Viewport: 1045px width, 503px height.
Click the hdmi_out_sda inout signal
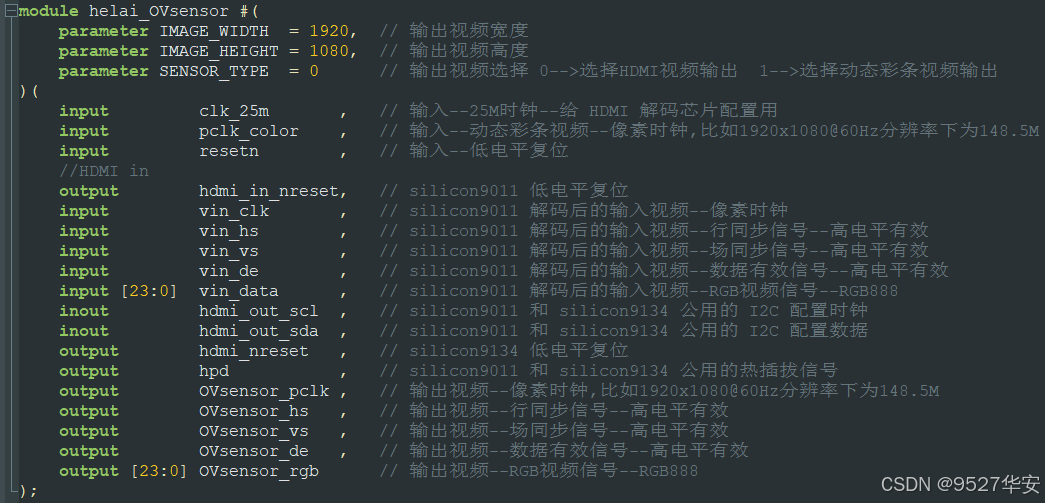click(259, 331)
